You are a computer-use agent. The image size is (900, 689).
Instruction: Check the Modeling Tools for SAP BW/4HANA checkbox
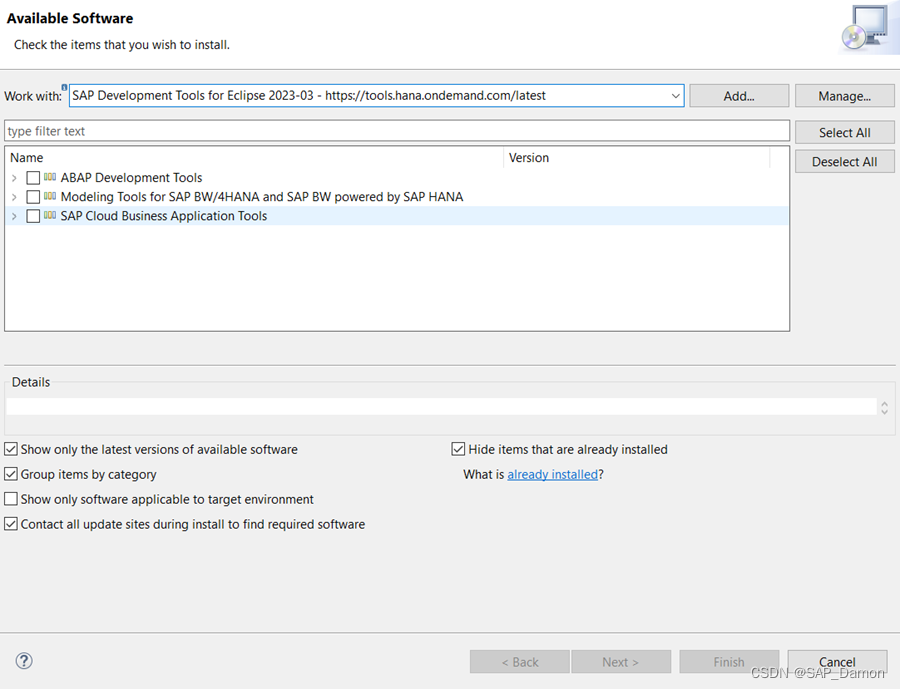(33, 197)
